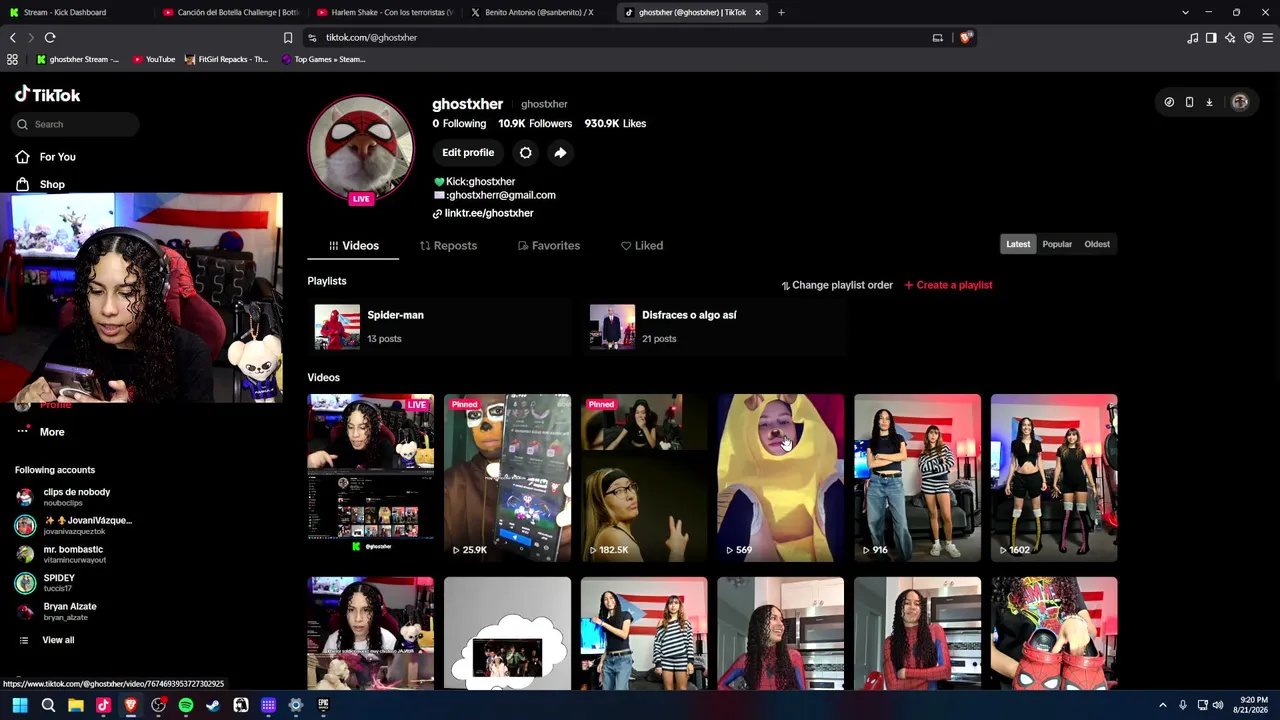The image size is (1280, 720).
Task: Open Epic Games Launcher from taskbar
Action: tap(323, 705)
